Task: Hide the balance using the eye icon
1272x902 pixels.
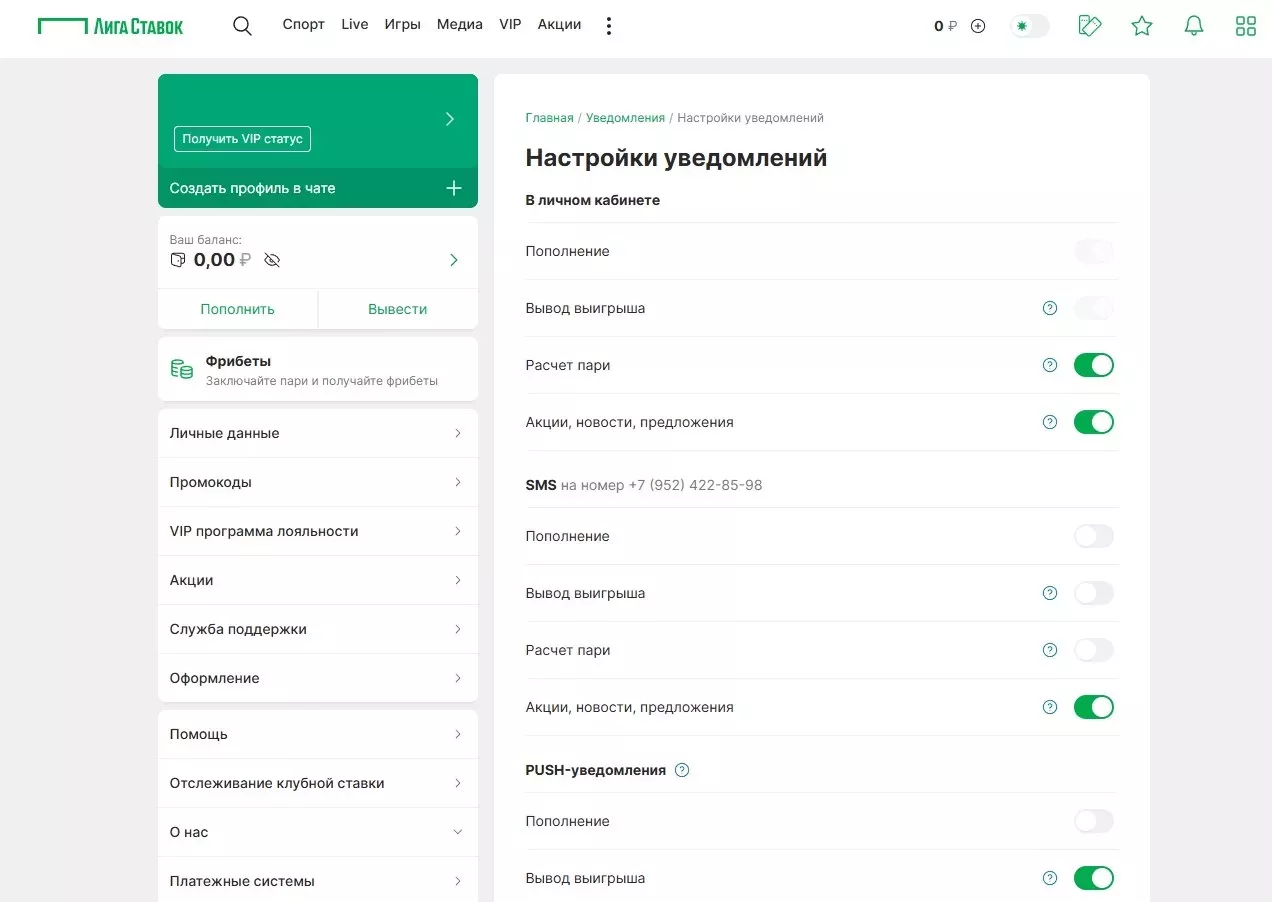Action: pos(272,259)
